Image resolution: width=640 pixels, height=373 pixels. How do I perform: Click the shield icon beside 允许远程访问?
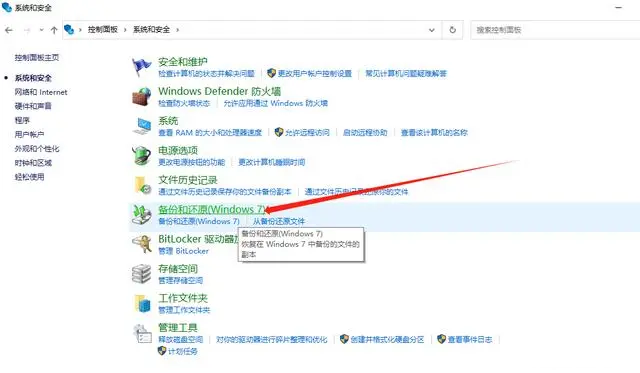point(279,132)
